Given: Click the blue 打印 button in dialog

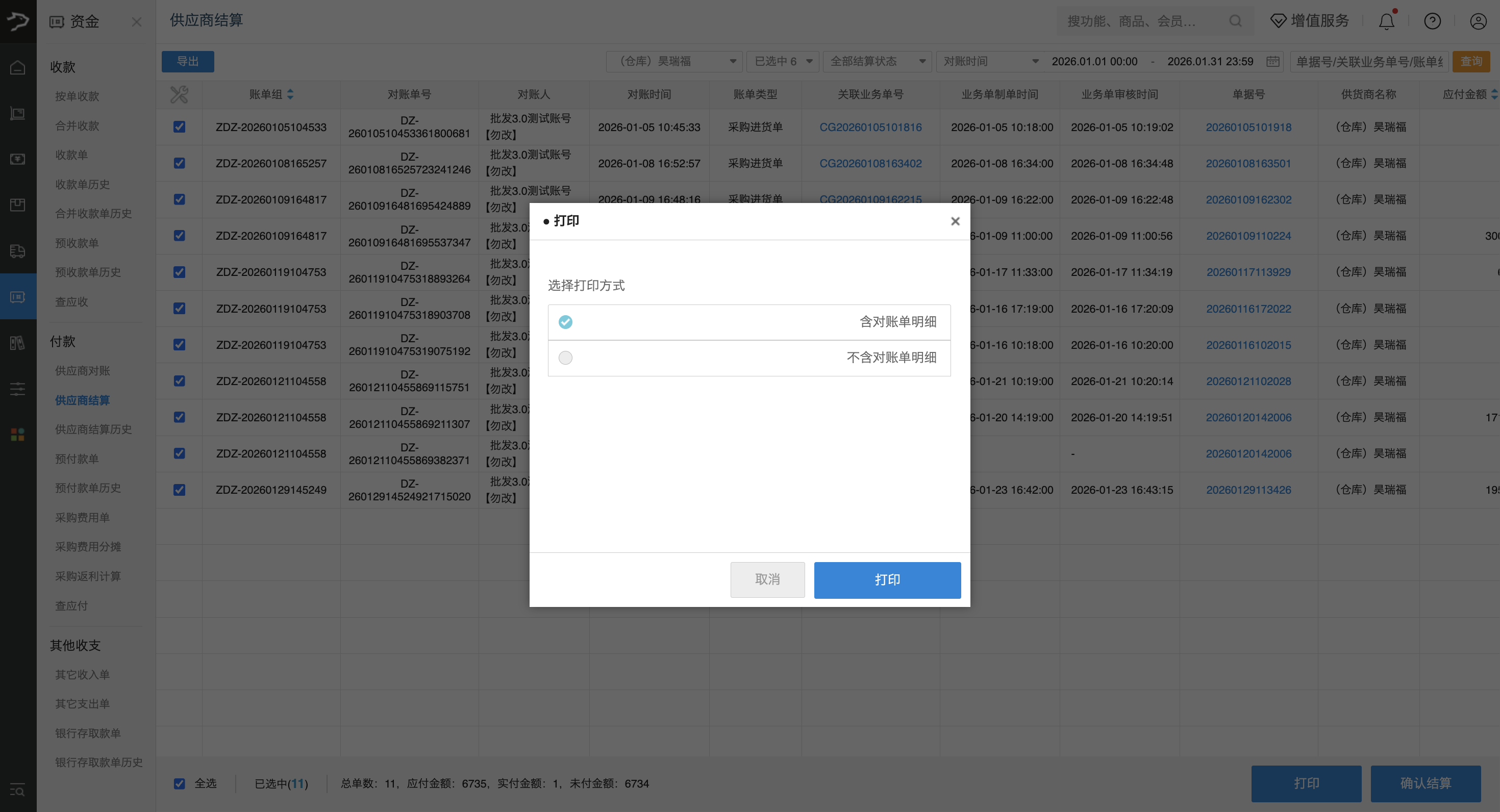Looking at the screenshot, I should coord(887,580).
